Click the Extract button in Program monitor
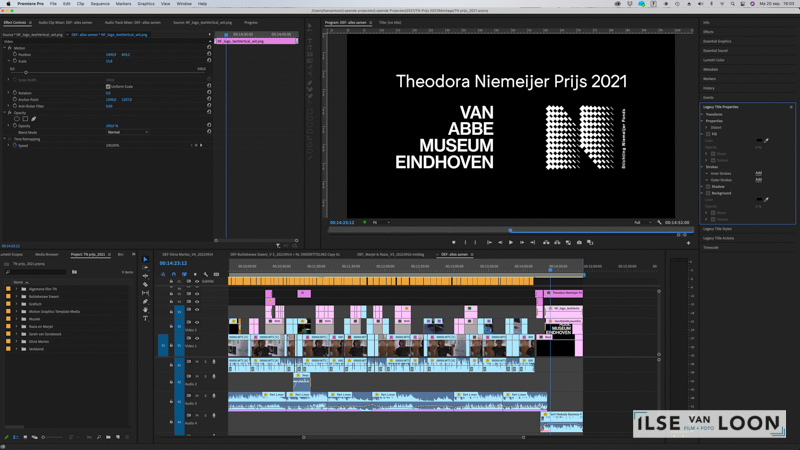This screenshot has height=450, width=800. click(557, 242)
